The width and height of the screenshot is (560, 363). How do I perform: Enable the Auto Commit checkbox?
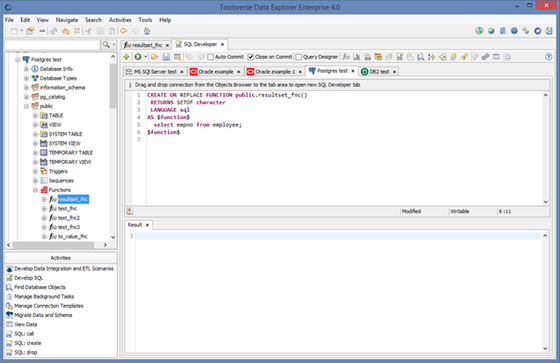point(211,57)
